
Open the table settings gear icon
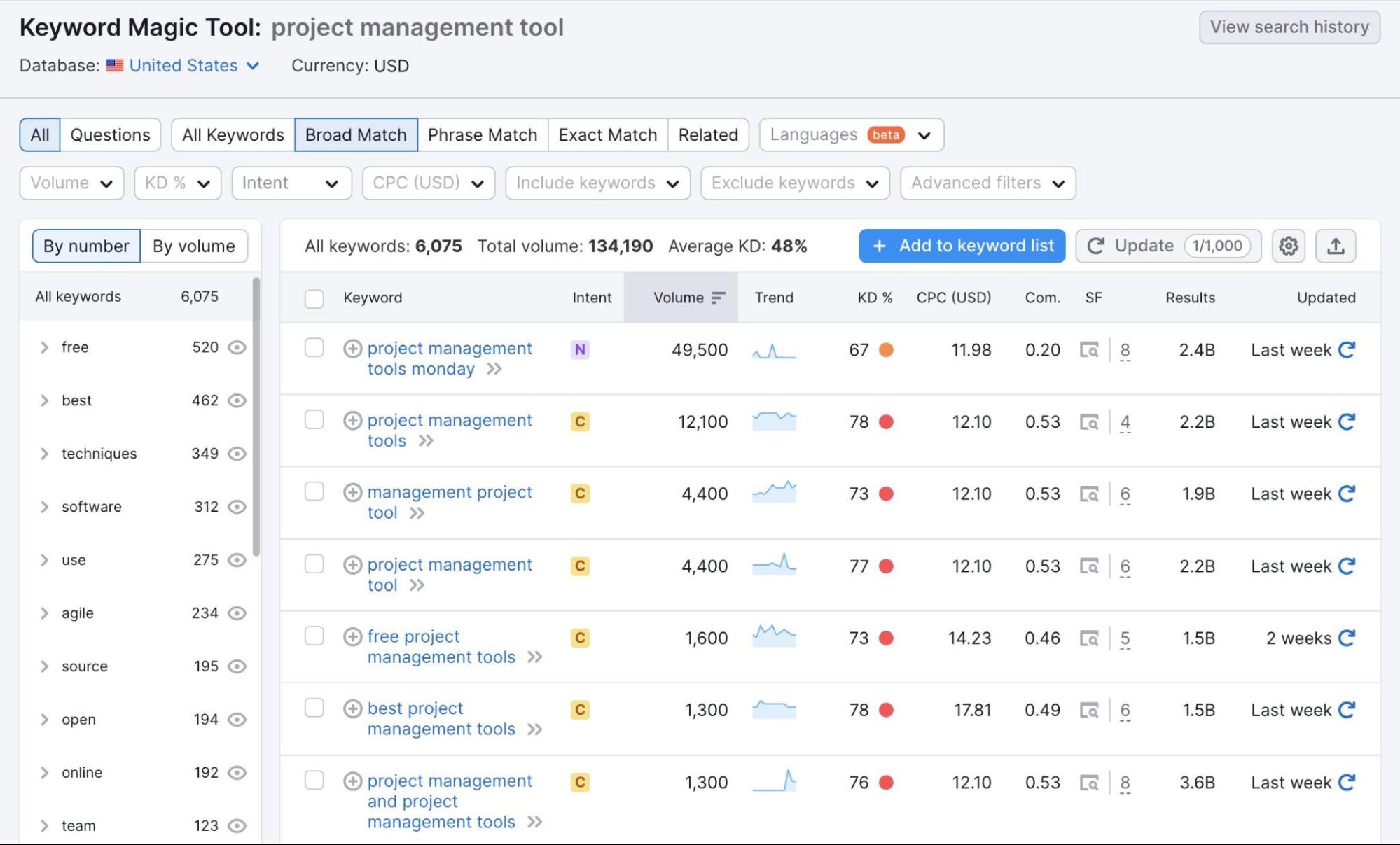click(x=1288, y=246)
